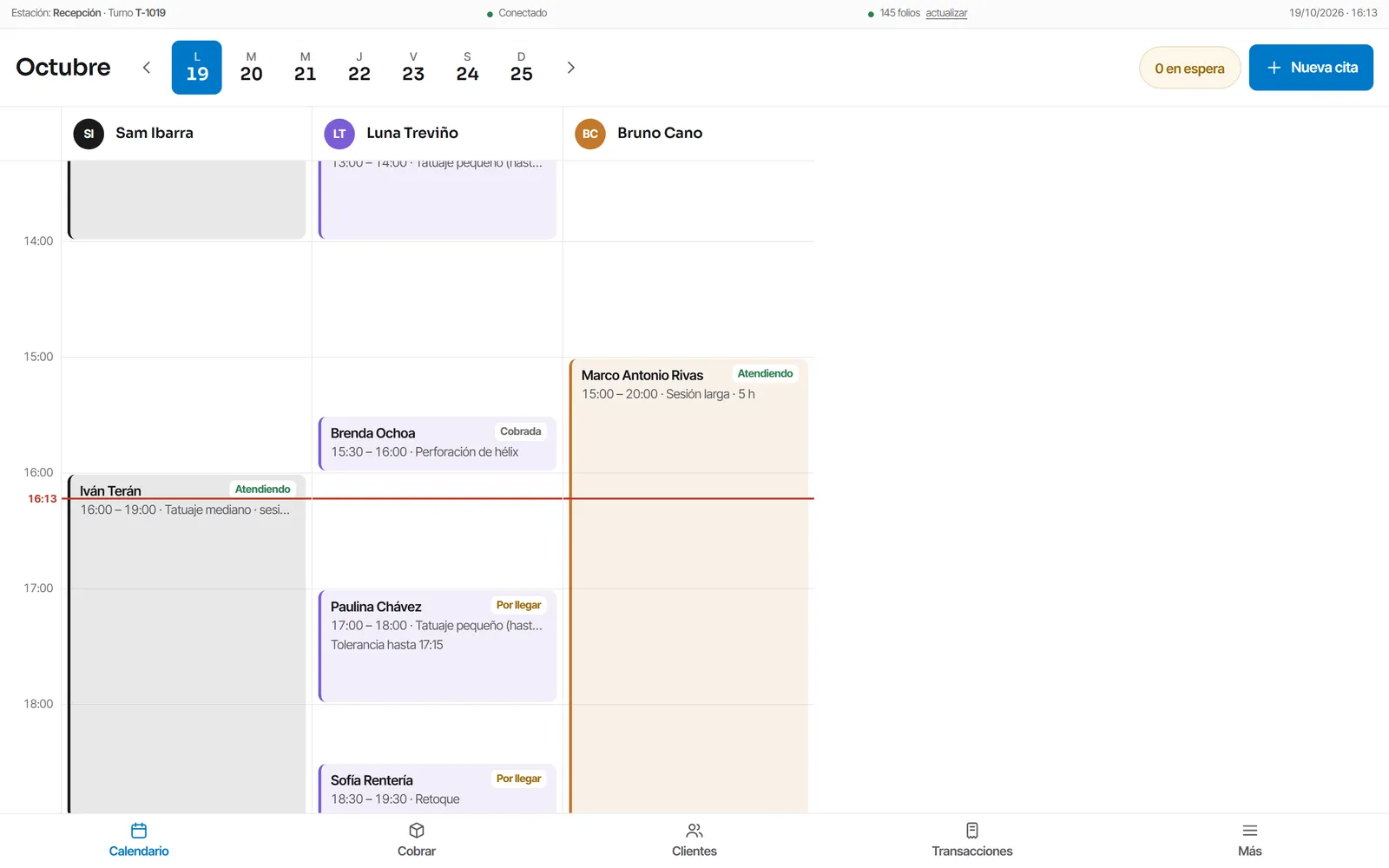Viewport: 1389px width, 868px height.
Task: Click the Cobrada status badge
Action: pos(520,431)
